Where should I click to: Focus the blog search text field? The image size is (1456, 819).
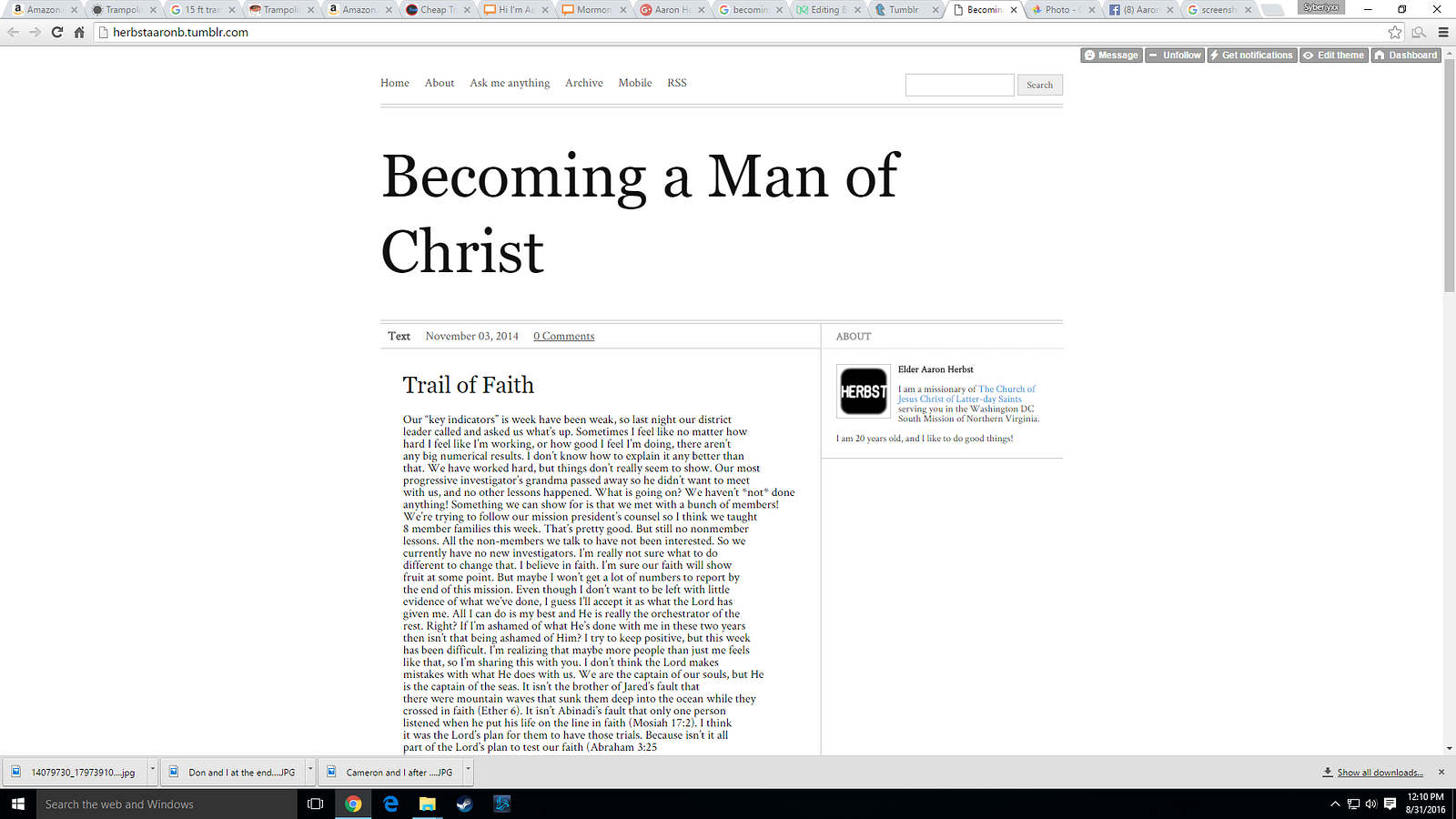959,85
